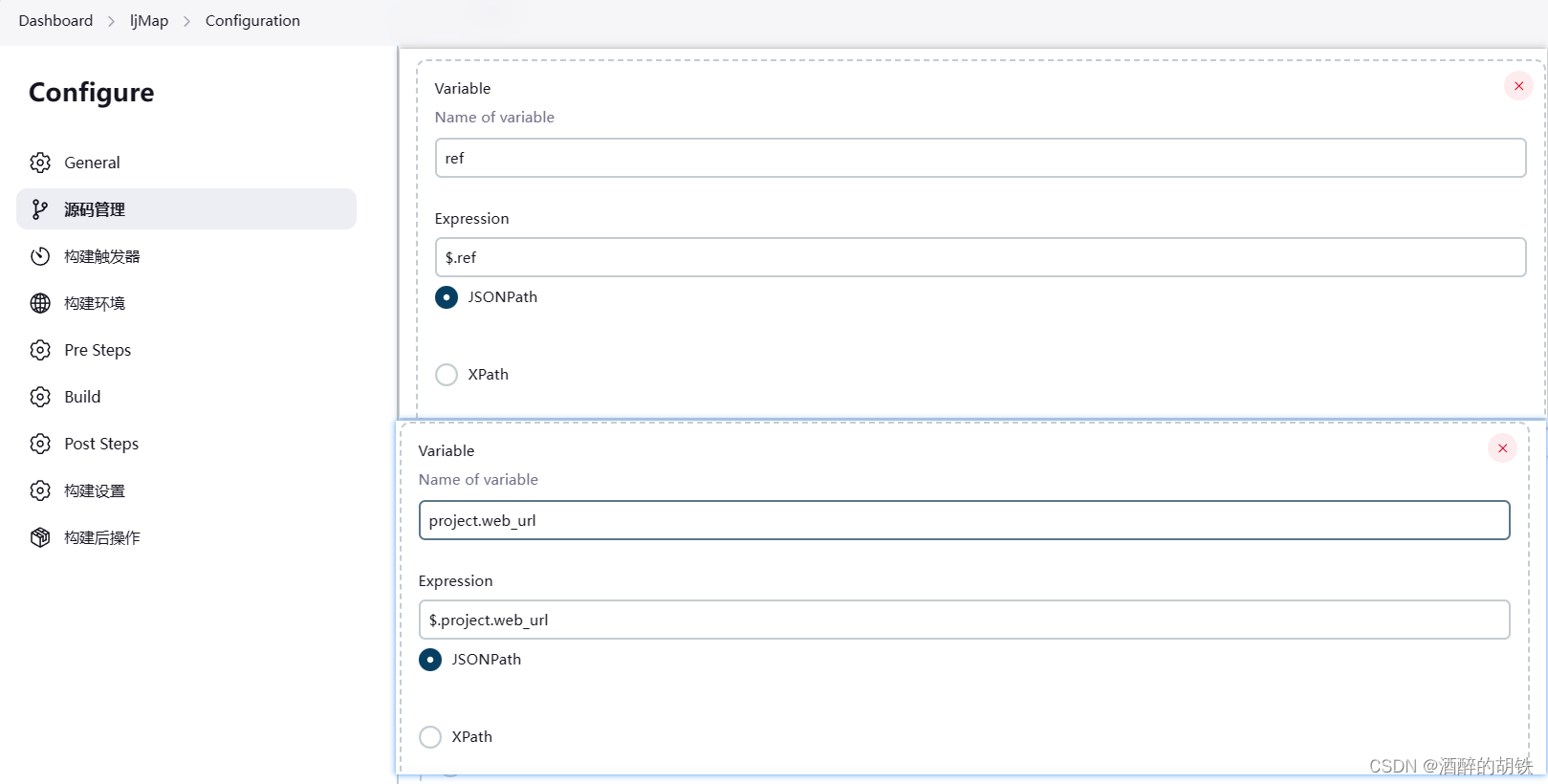
Task: Delete the project.web_url variable block
Action: point(1502,448)
